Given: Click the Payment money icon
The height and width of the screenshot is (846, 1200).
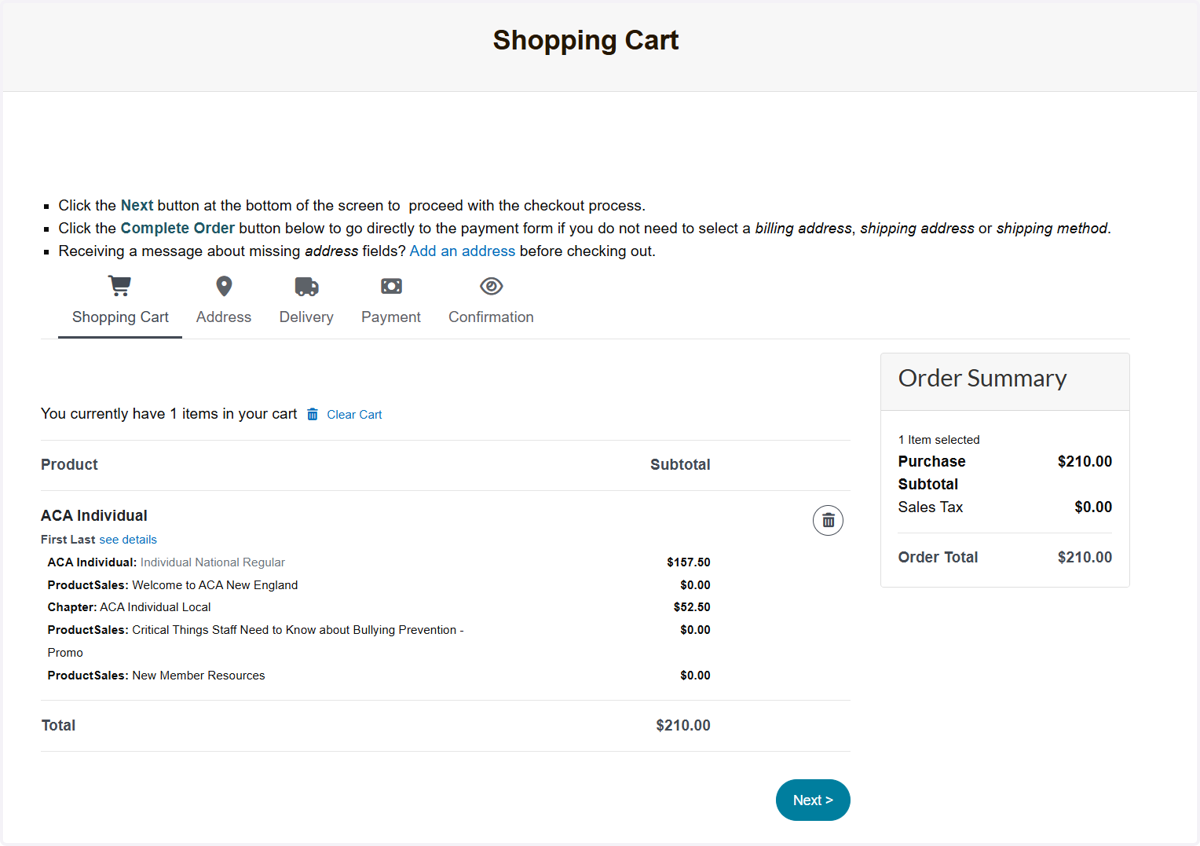Looking at the screenshot, I should (x=391, y=287).
